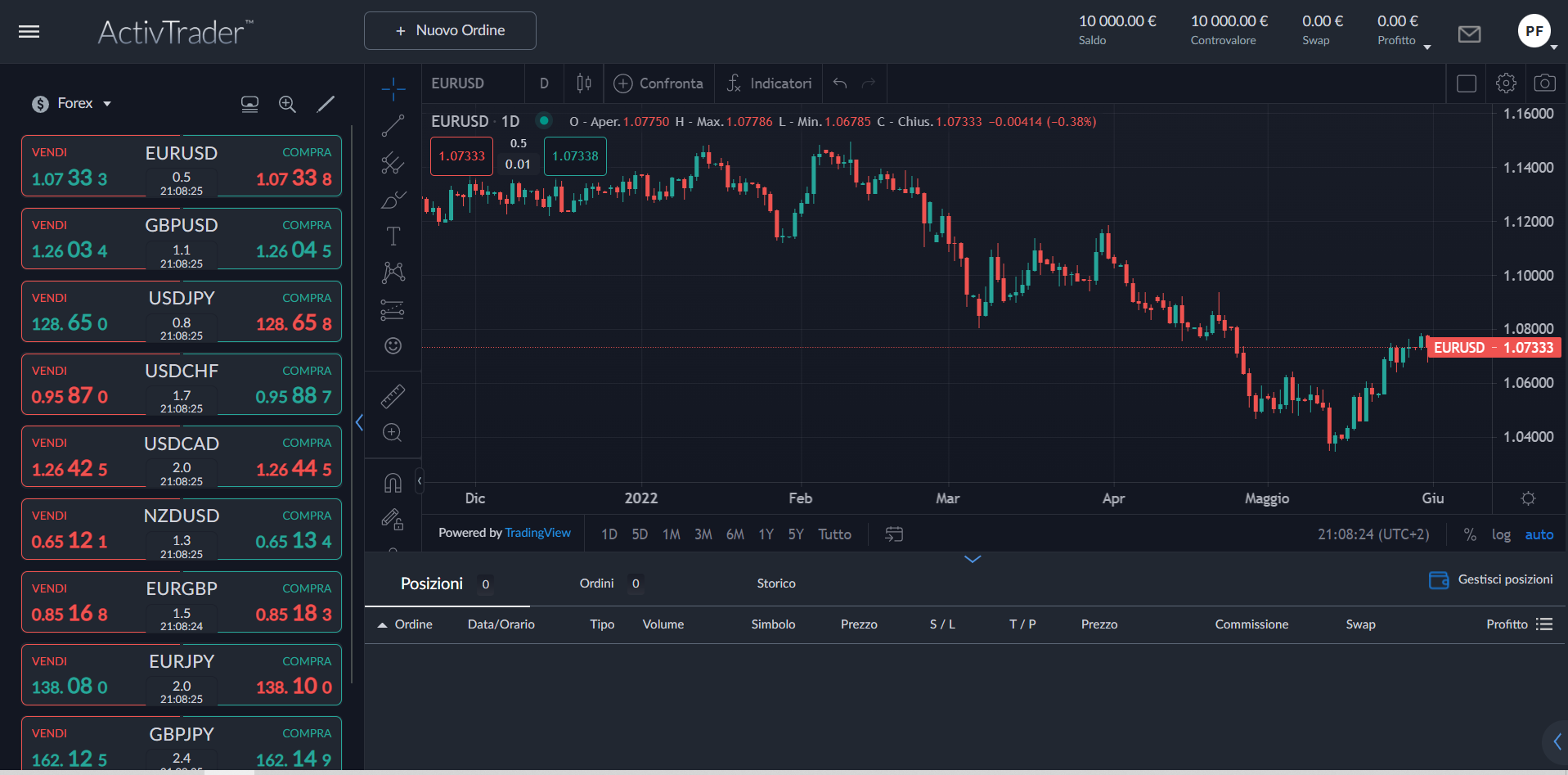Open the price scale settings gear
This screenshot has height=775, width=1568.
(x=1528, y=498)
